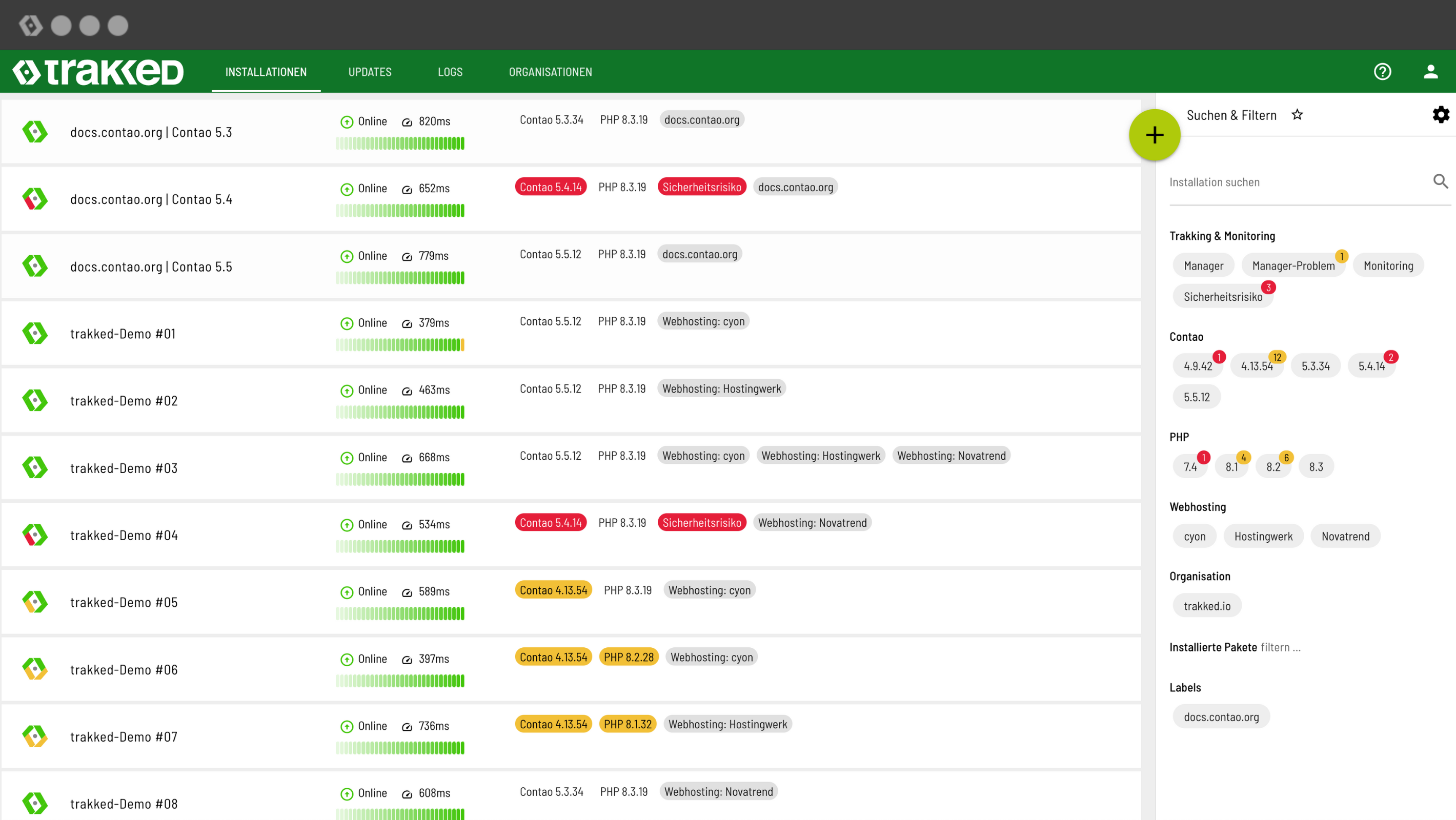
Task: Click the uptime bar of trakked-Demo #01
Action: coord(399,345)
